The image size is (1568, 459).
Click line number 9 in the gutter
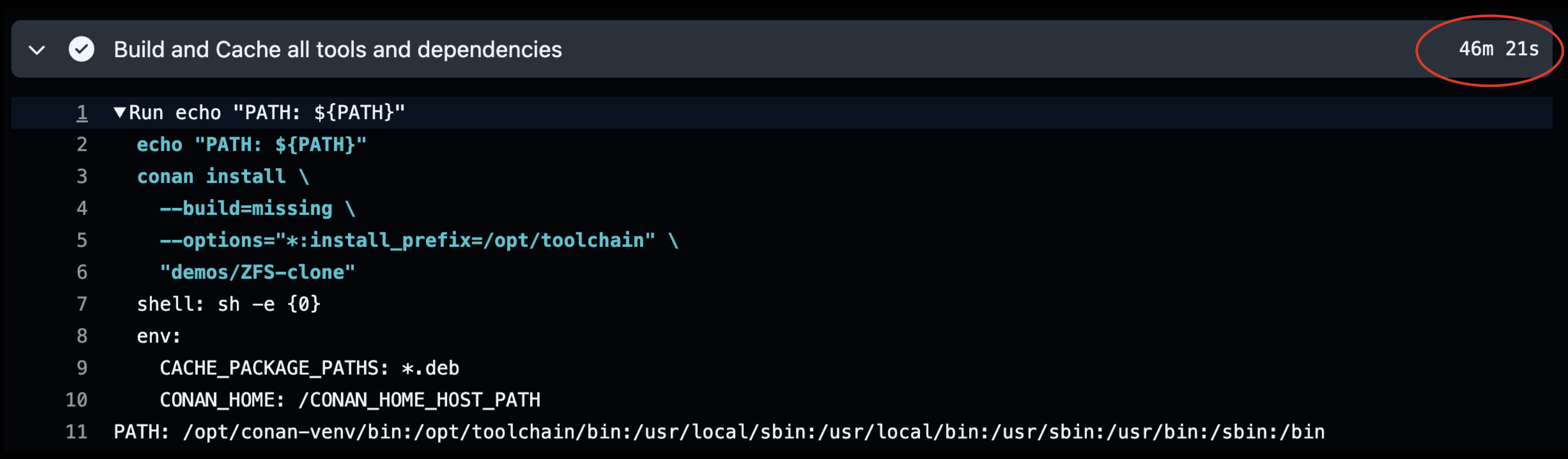[81, 368]
